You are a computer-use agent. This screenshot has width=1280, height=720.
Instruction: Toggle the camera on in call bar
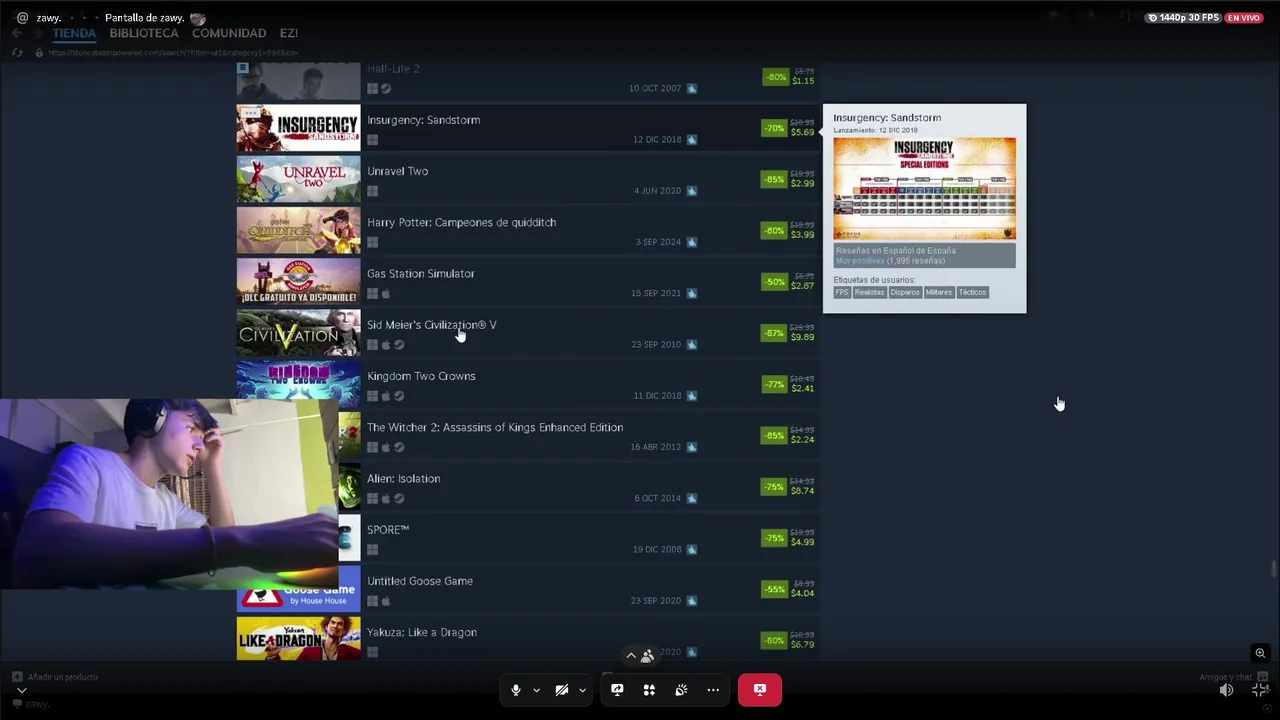point(562,690)
